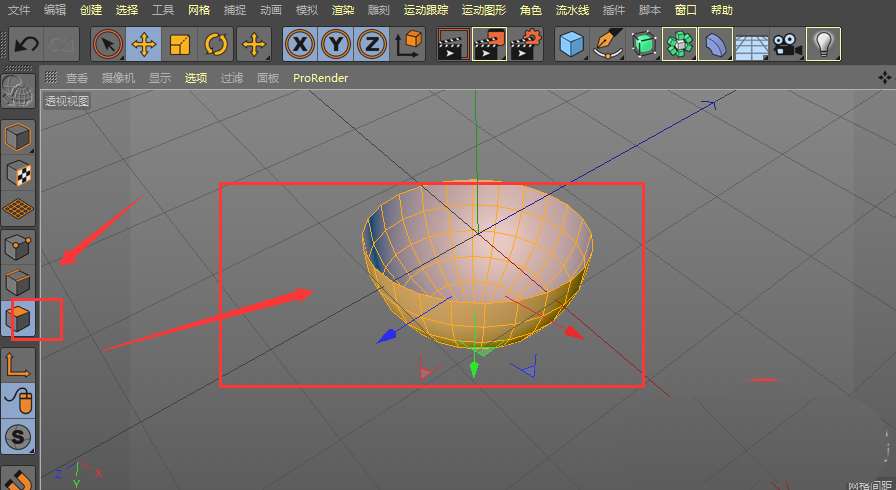Switch to edge mode in left sidebar

tap(19, 283)
